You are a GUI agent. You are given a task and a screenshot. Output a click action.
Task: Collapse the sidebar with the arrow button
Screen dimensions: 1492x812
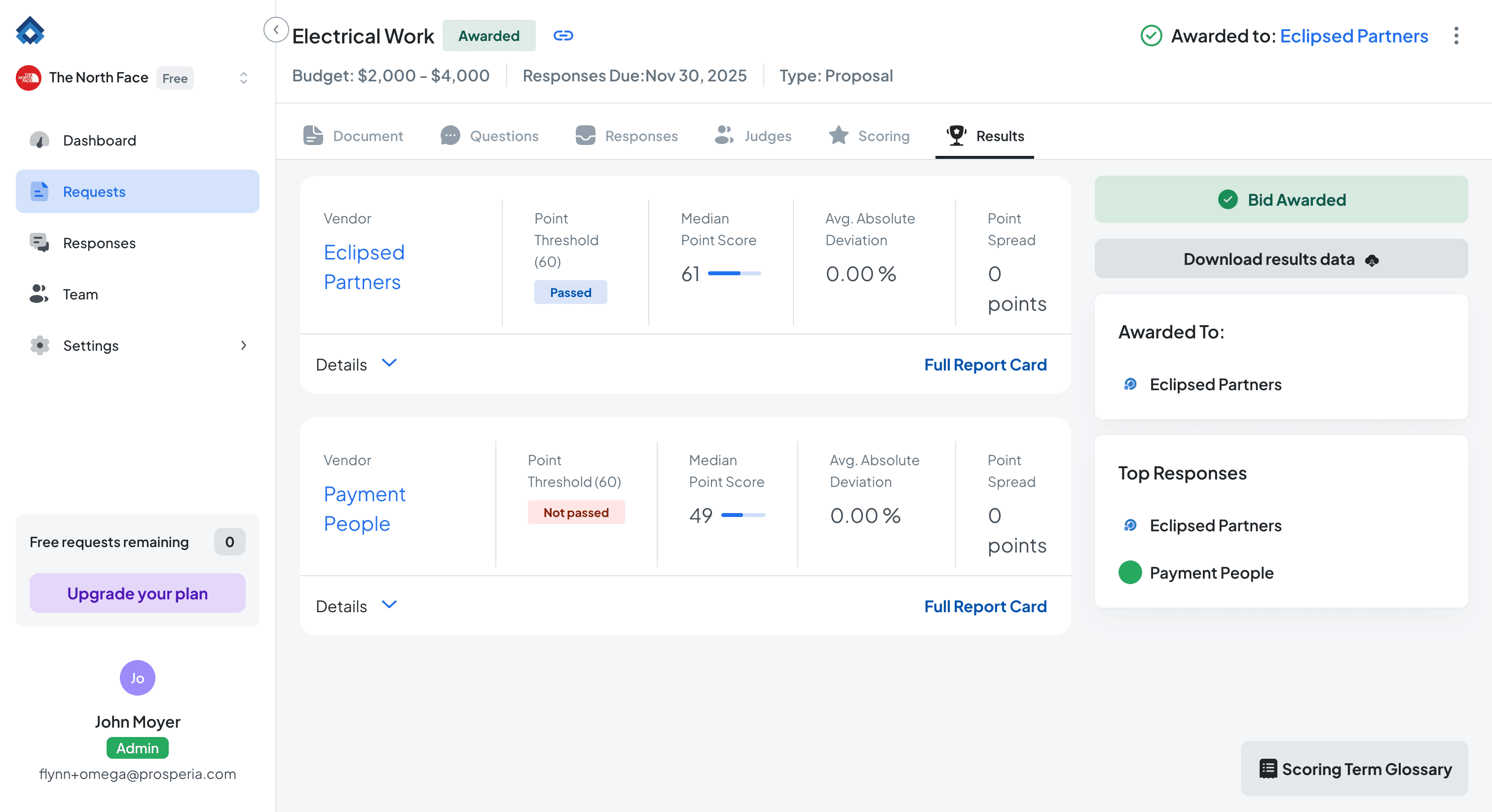[276, 30]
